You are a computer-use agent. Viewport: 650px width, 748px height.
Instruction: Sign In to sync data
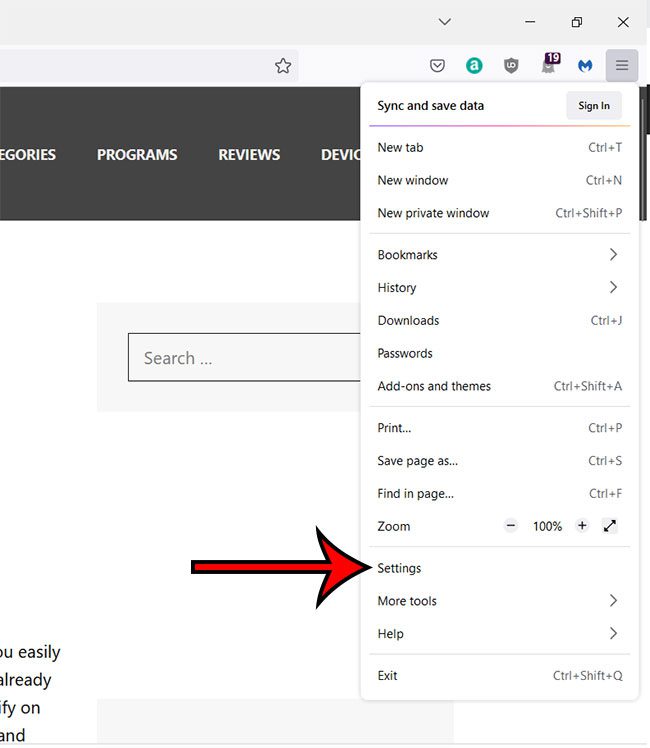point(594,105)
